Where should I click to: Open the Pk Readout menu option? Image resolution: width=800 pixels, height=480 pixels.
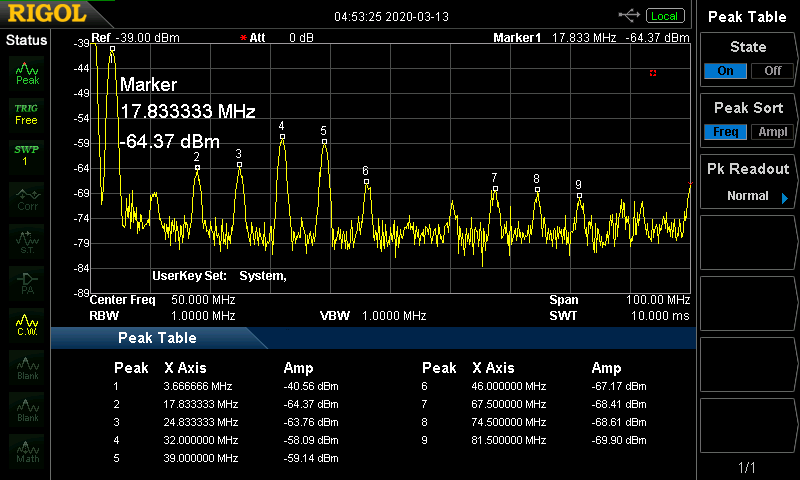(747, 182)
